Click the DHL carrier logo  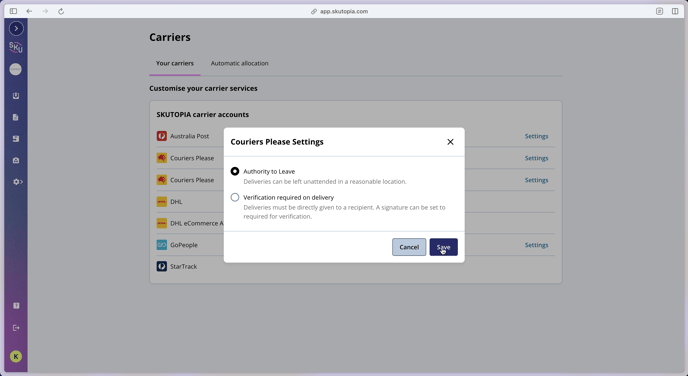(162, 201)
